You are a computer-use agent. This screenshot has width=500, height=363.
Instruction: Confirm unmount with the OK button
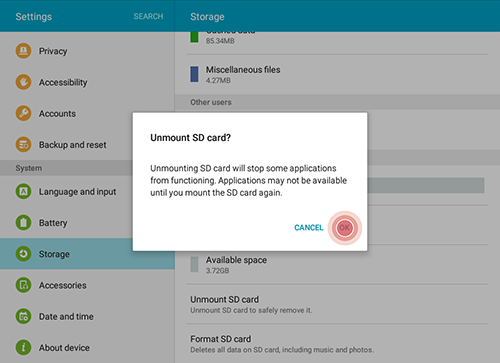344,228
